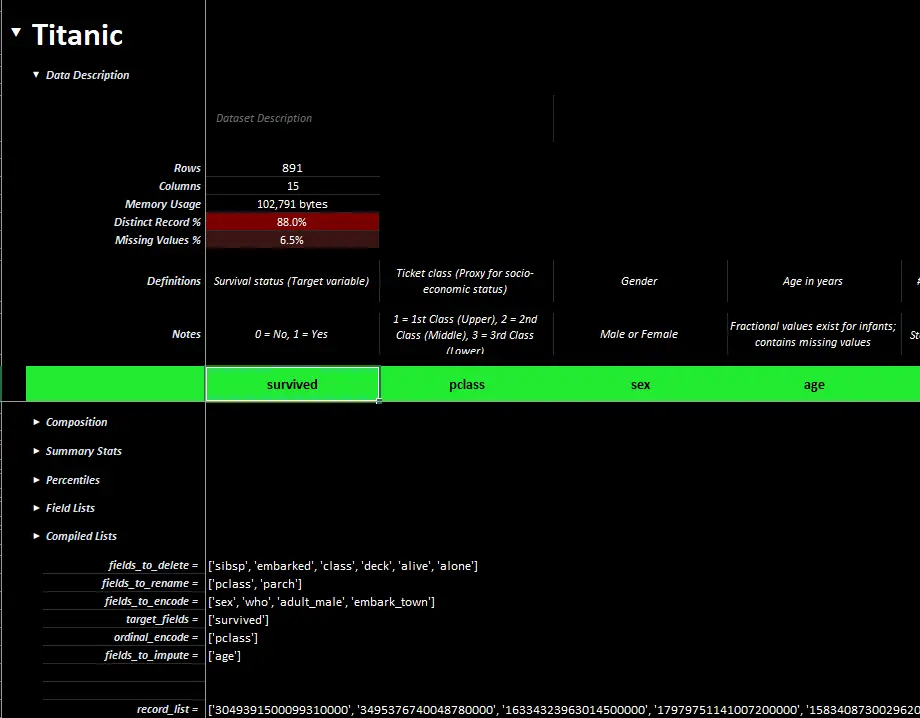Select the pclass column header cell

click(466, 384)
